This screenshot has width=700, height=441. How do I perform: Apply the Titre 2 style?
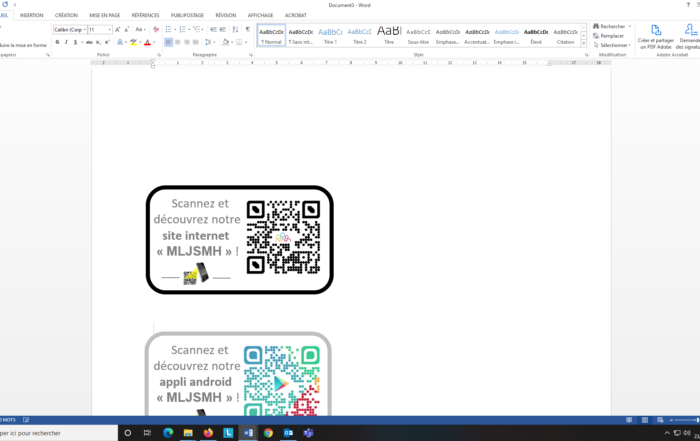click(360, 35)
